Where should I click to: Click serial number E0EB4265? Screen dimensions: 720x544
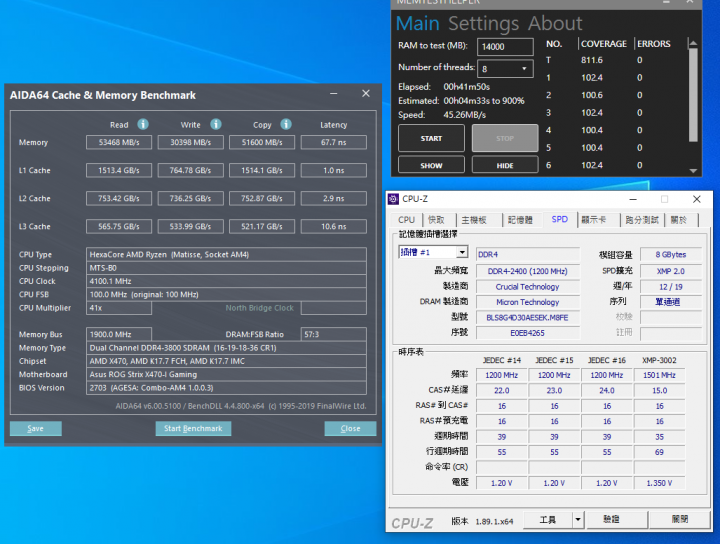click(x=528, y=333)
